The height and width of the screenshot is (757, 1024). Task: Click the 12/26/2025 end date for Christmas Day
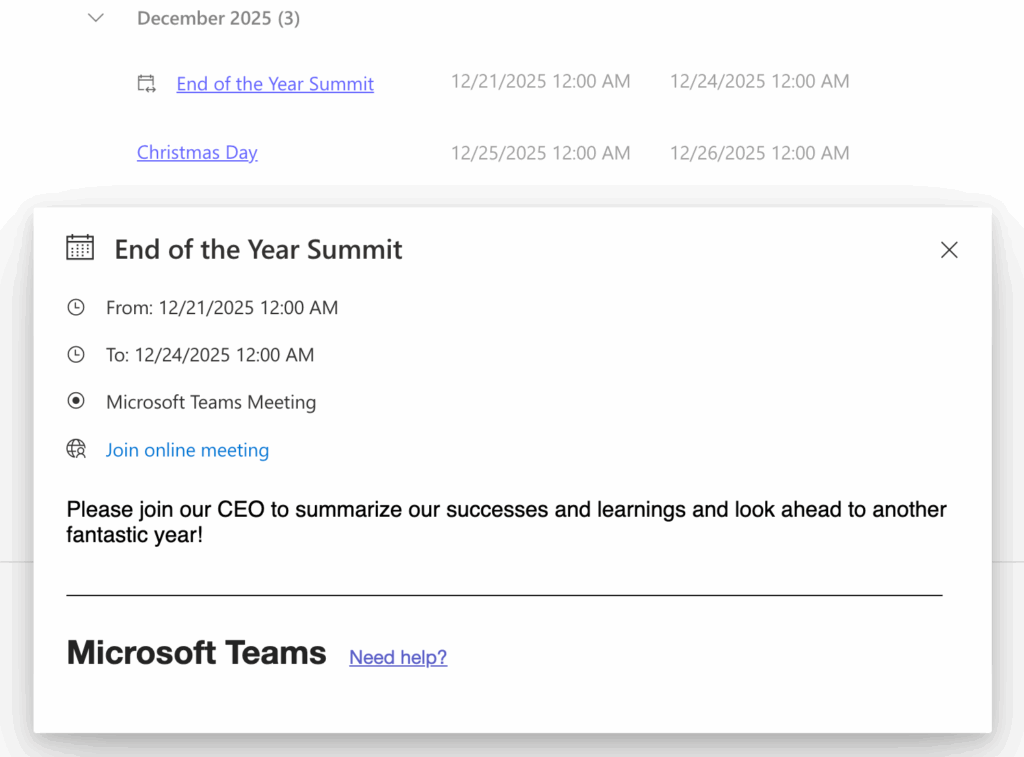tap(759, 153)
